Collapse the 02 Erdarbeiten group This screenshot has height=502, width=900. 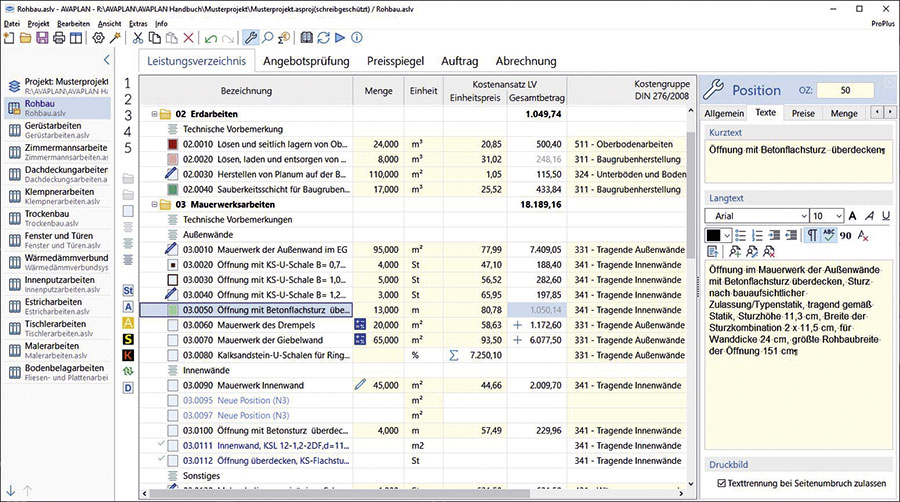coord(154,114)
